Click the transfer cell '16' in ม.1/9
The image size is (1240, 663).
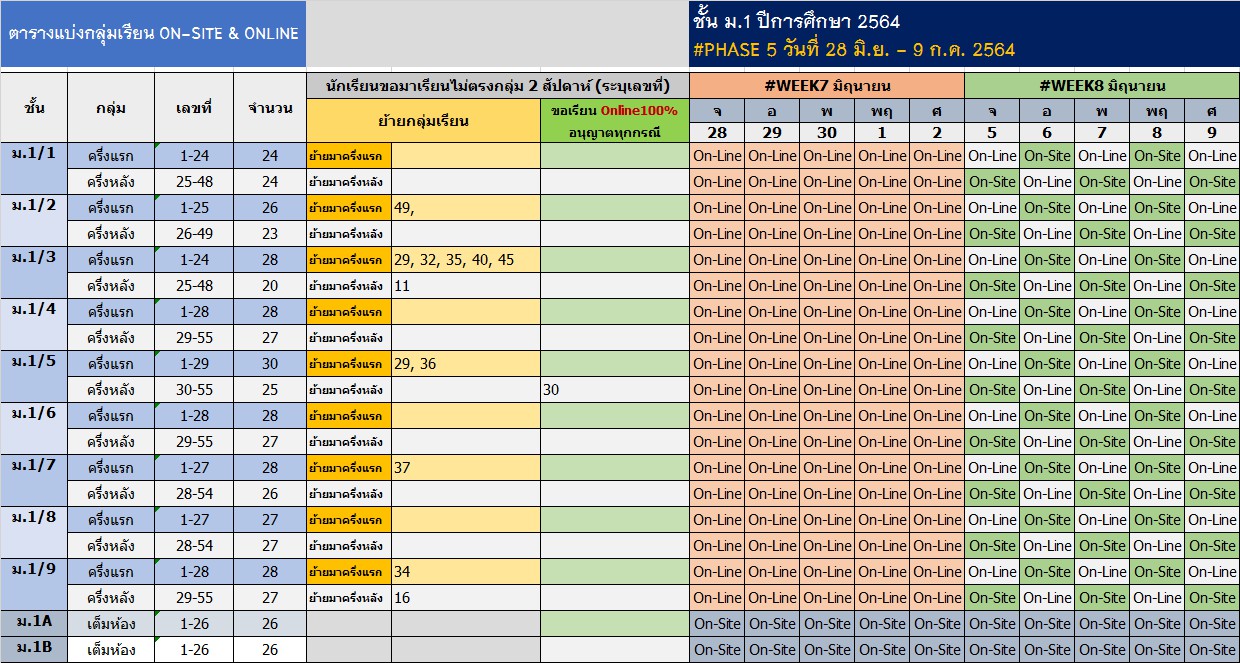pyautogui.click(x=466, y=598)
